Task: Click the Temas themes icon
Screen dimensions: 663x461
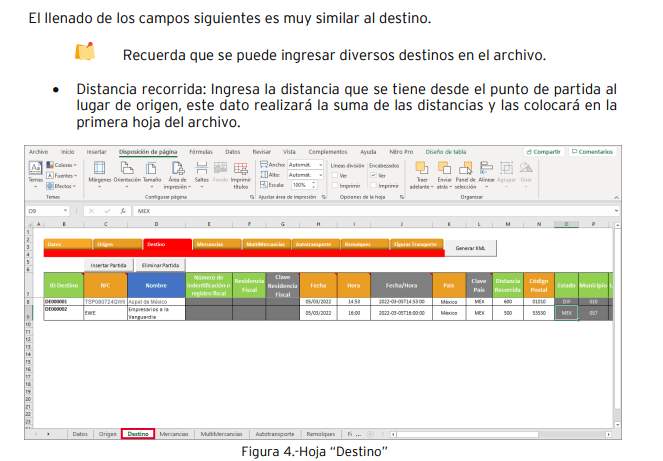Action: [x=34, y=170]
